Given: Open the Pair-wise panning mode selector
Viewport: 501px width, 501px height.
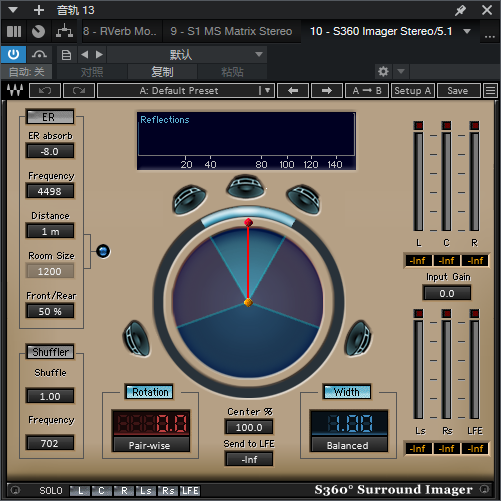Looking at the screenshot, I should 151,445.
